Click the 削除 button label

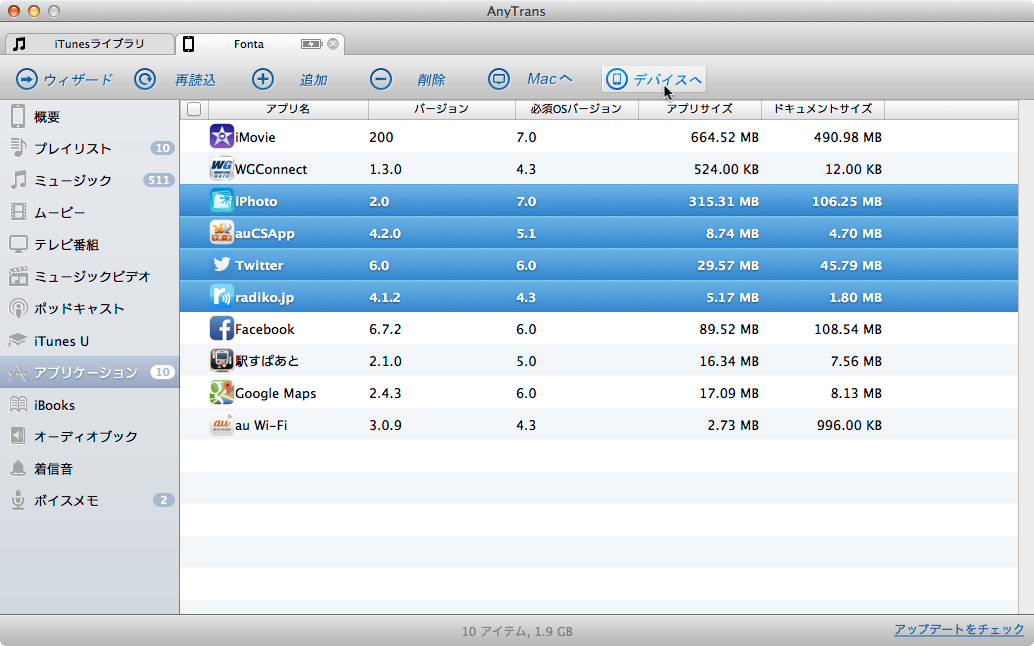point(431,80)
